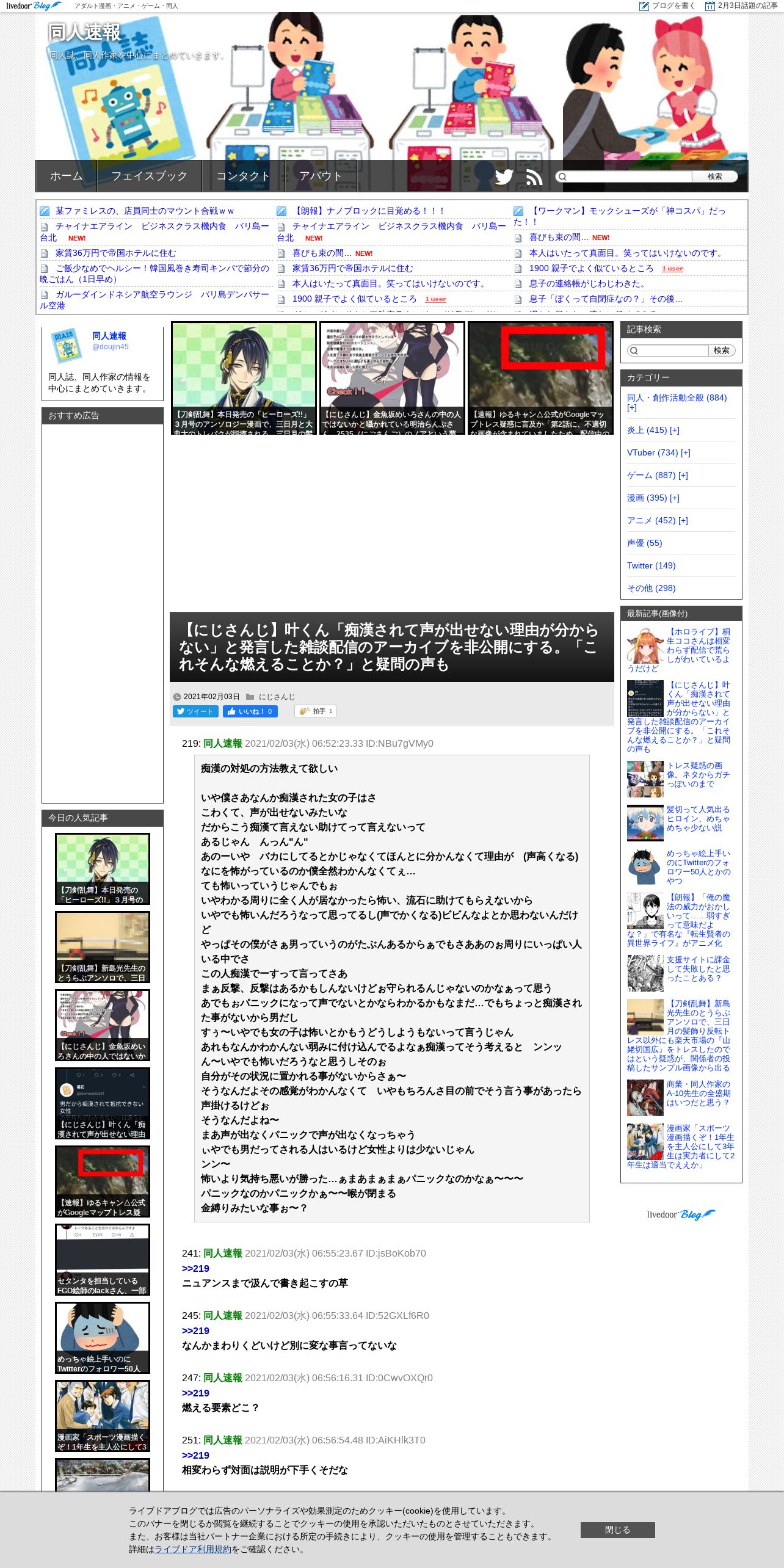This screenshot has width=784, height=1568.
Task: Open the ライブドア利用規約 link
Action: pos(193,1549)
